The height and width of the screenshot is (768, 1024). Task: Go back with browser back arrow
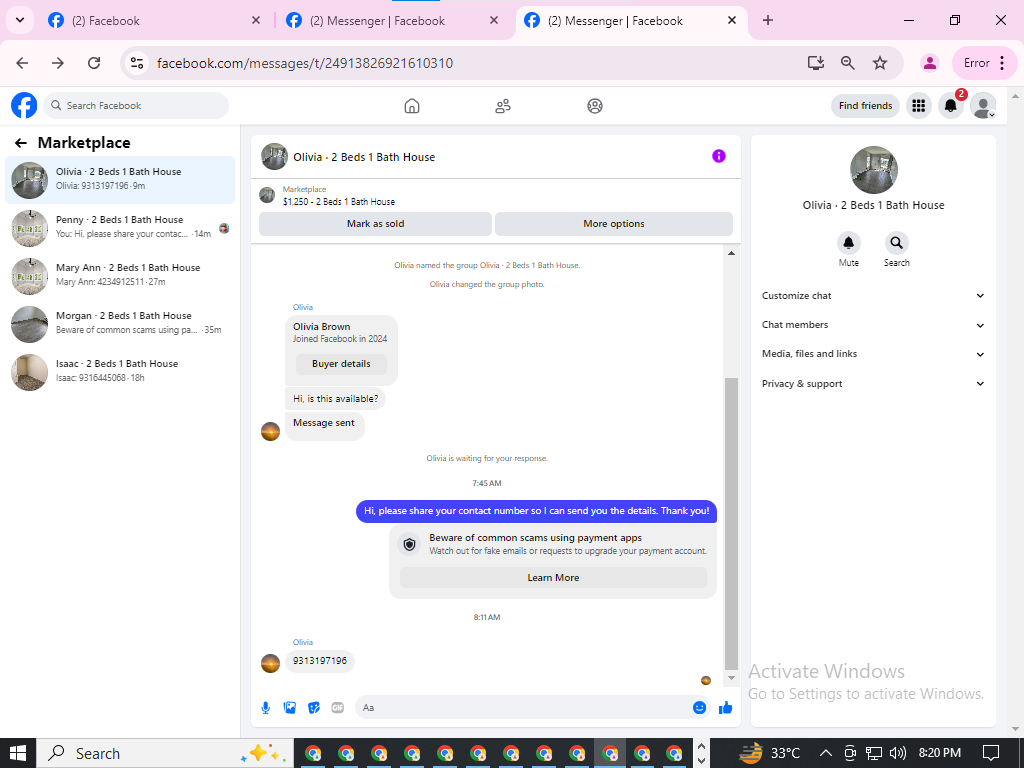22,63
